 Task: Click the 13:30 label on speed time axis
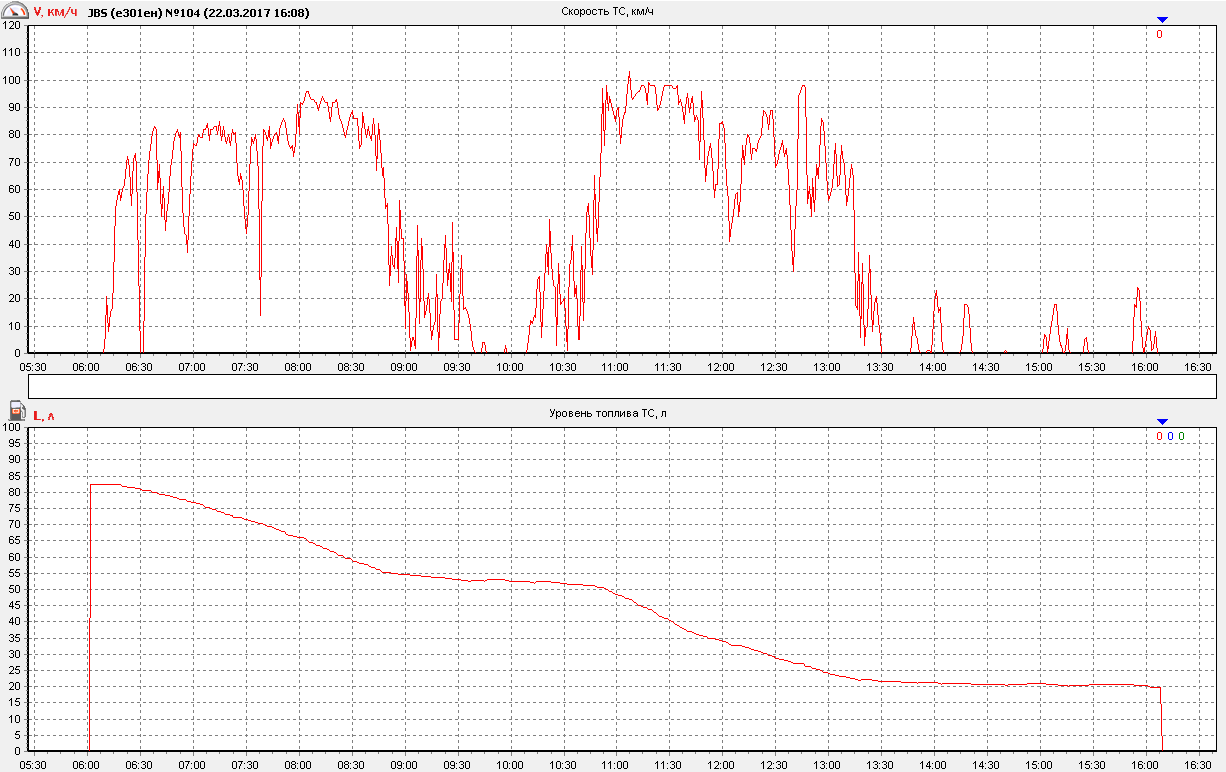880,367
